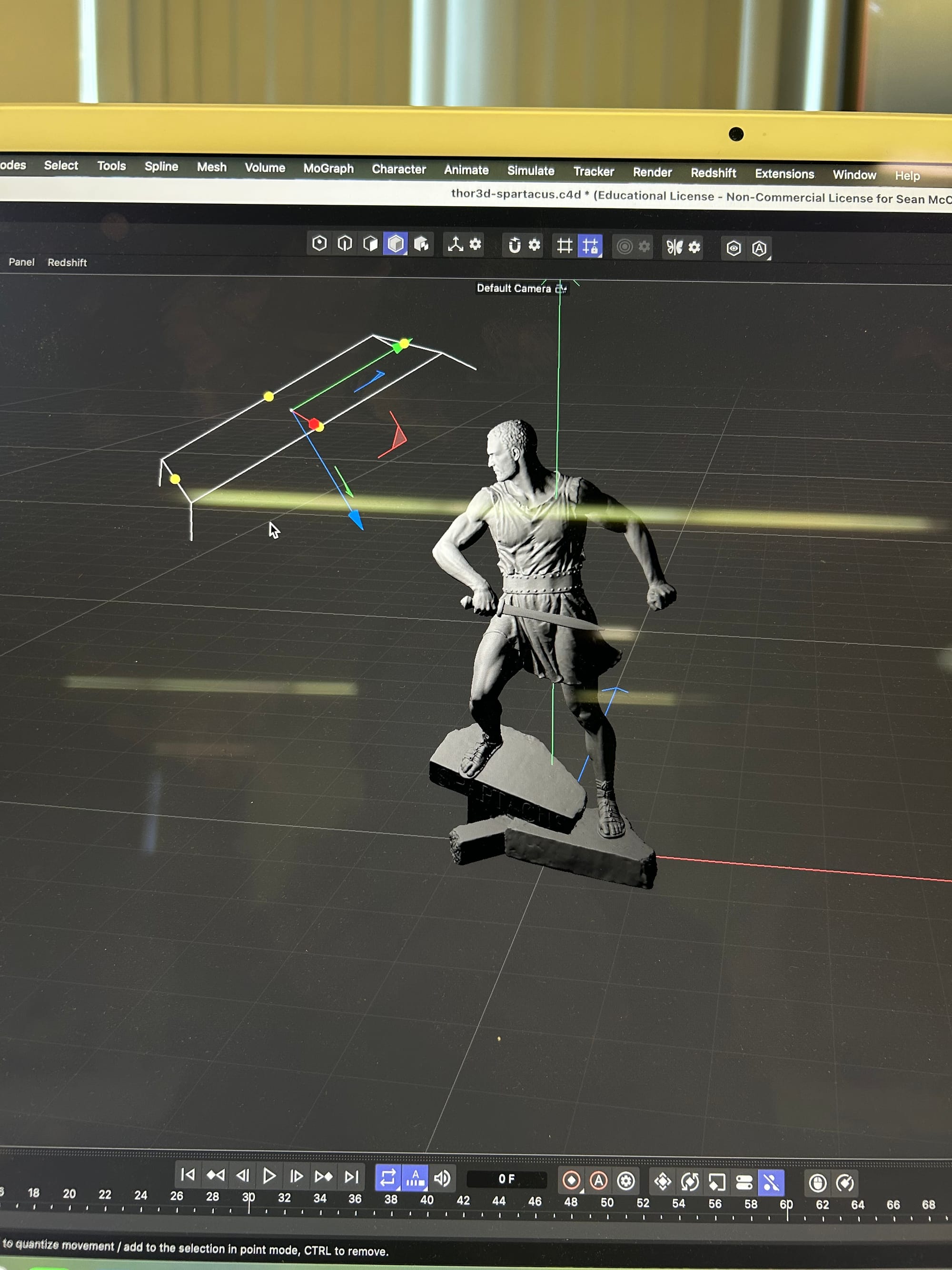Click the current frame 0 F field
The image size is (952, 1270).
(x=506, y=1179)
